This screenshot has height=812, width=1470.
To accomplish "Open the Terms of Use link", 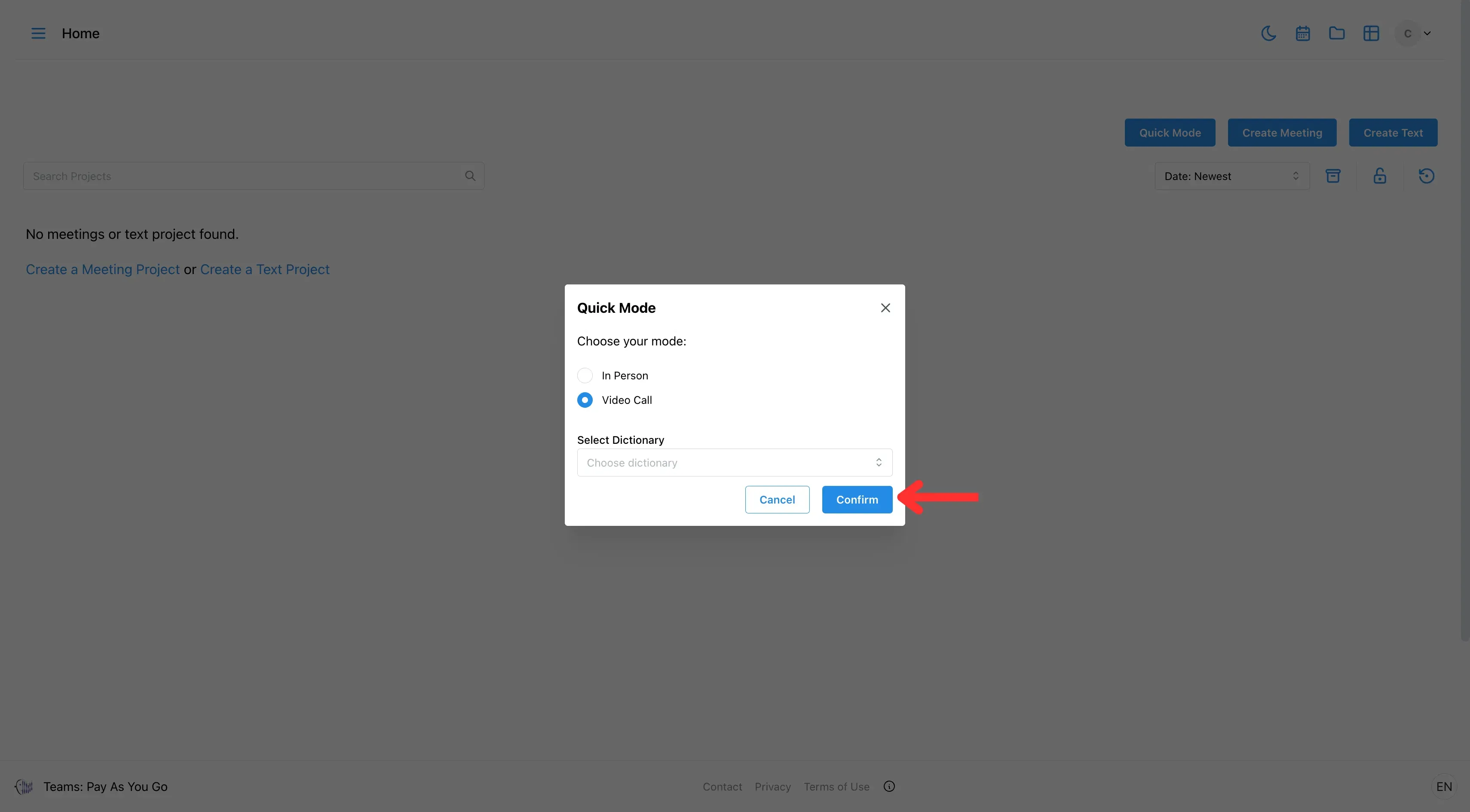I will (x=836, y=786).
